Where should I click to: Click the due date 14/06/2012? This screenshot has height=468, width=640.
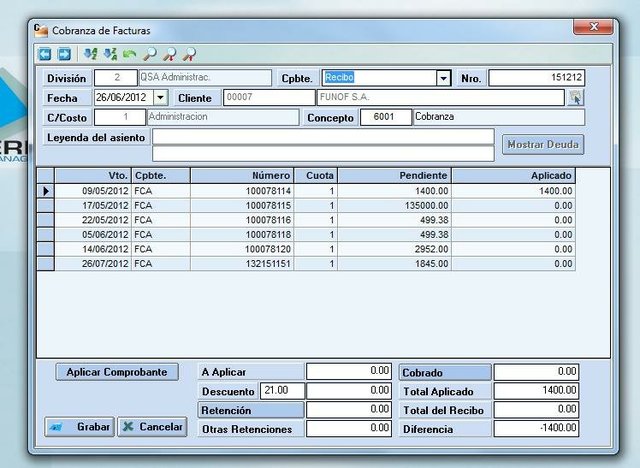coord(105,249)
